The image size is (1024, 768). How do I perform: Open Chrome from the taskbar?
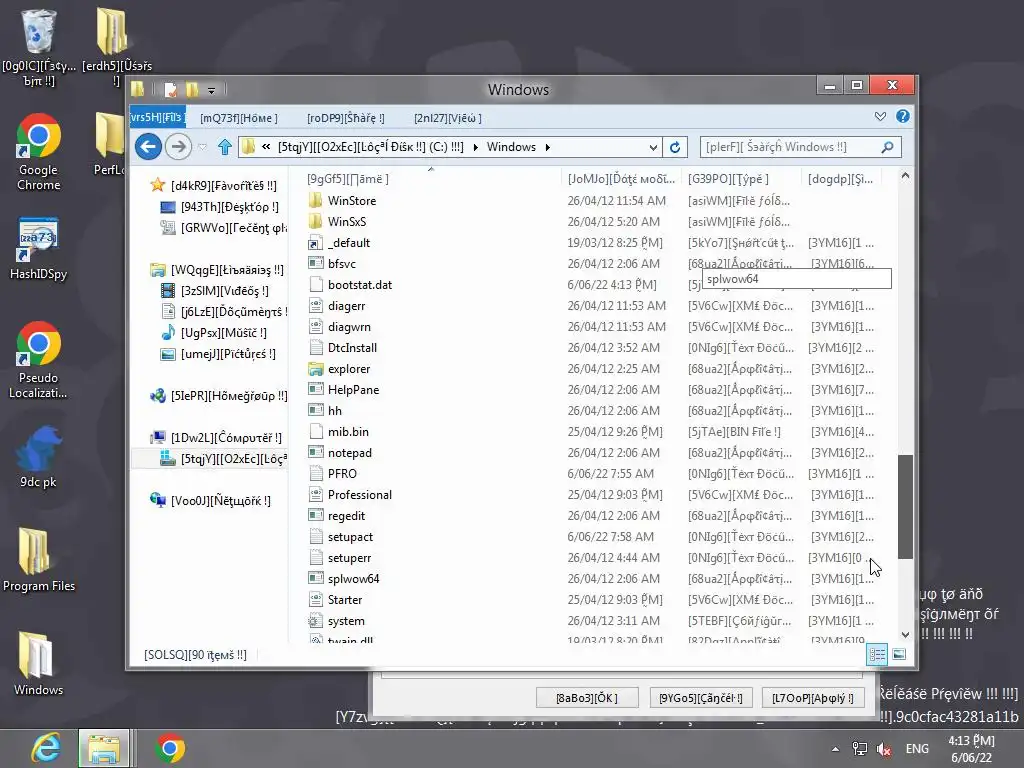tap(170, 748)
